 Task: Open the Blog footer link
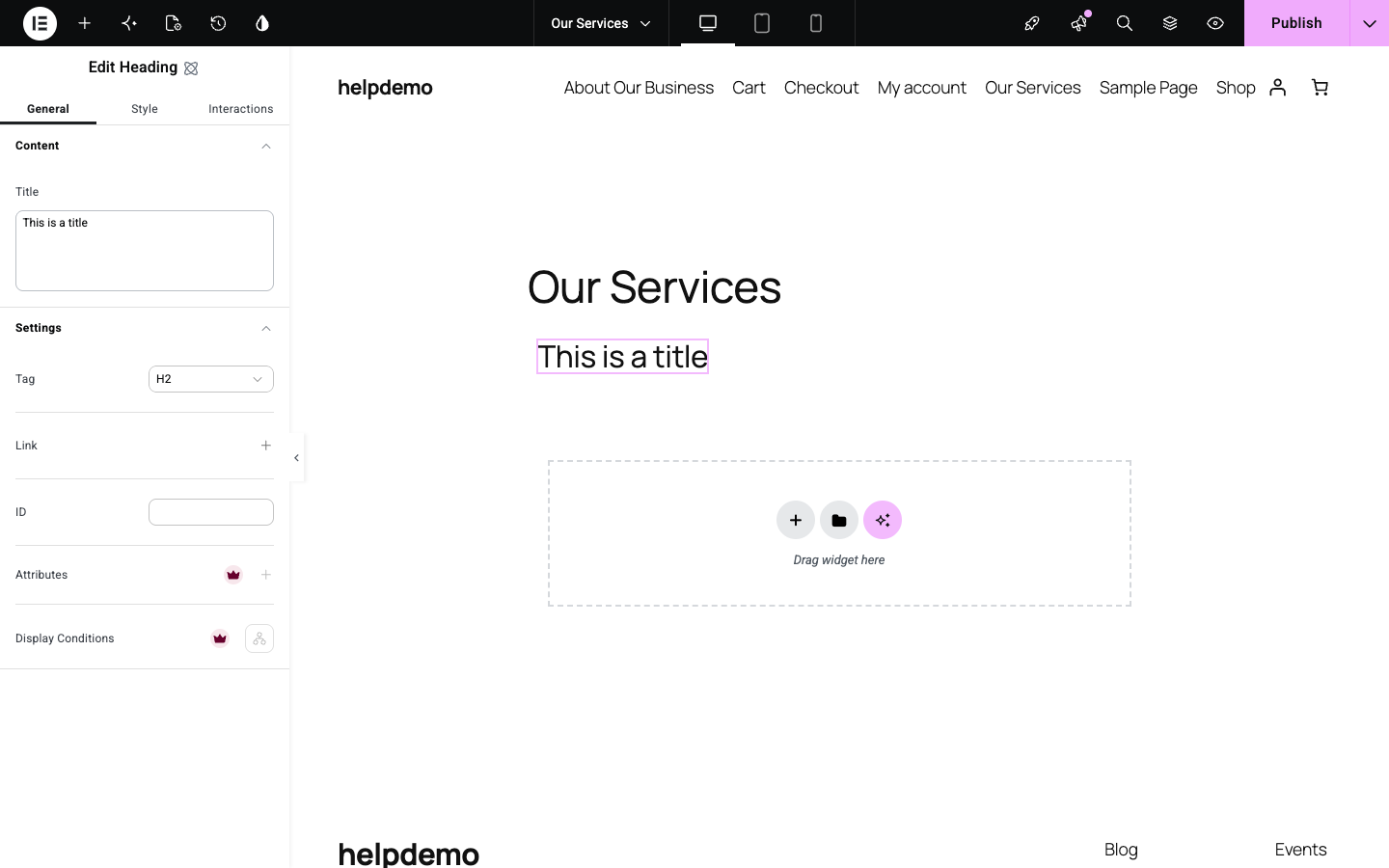(x=1121, y=850)
